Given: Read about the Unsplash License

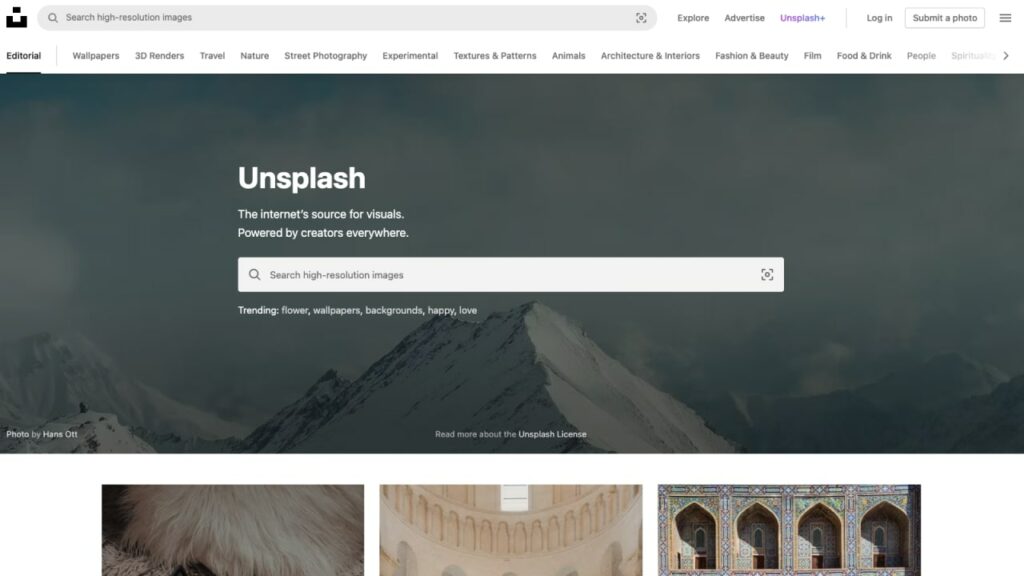Looking at the screenshot, I should (x=552, y=434).
